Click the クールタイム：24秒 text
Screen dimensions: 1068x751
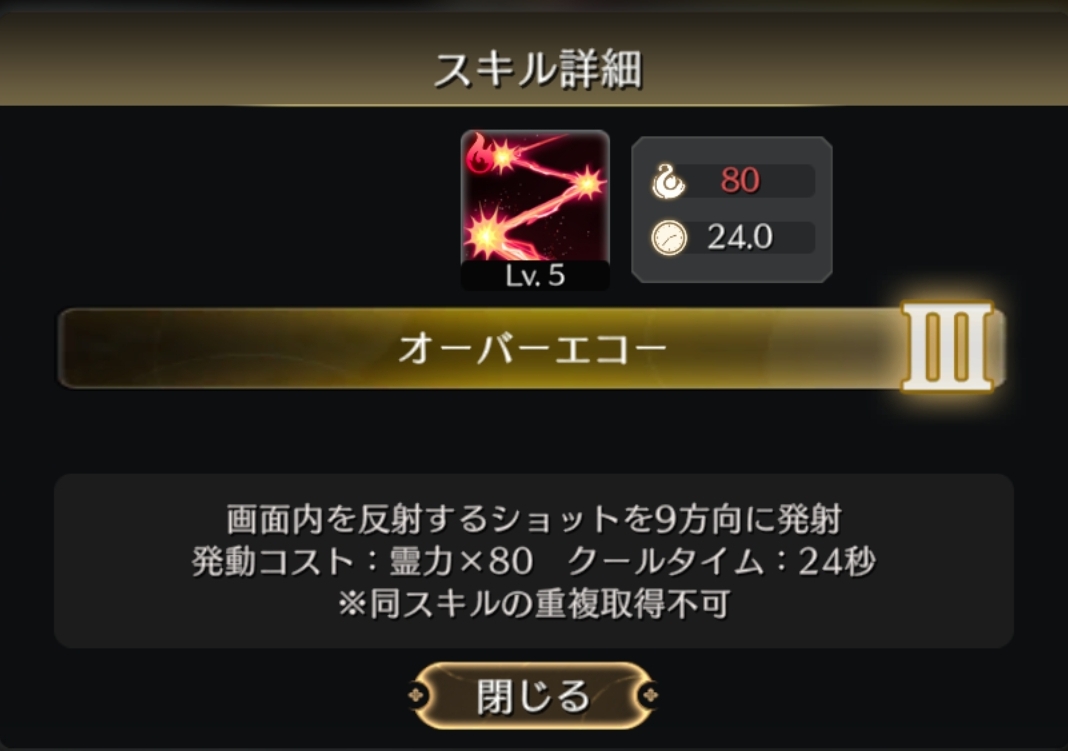click(722, 562)
